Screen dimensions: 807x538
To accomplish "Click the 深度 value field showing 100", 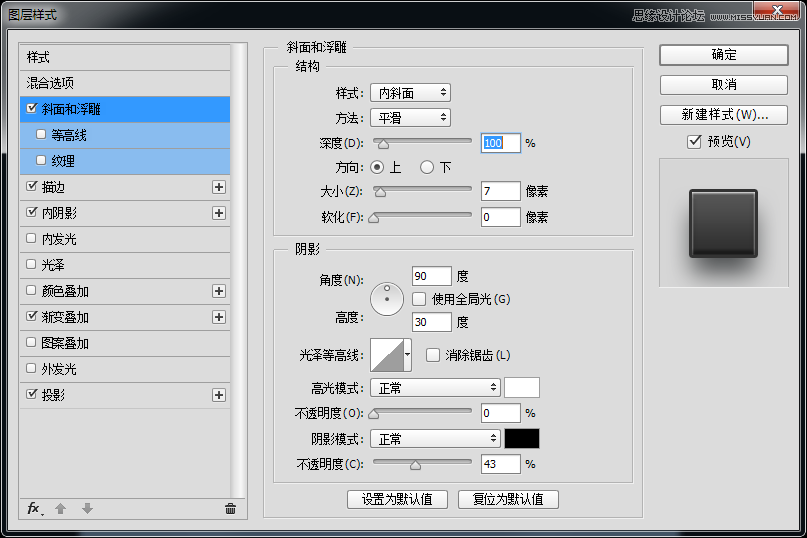I will (x=501, y=143).
